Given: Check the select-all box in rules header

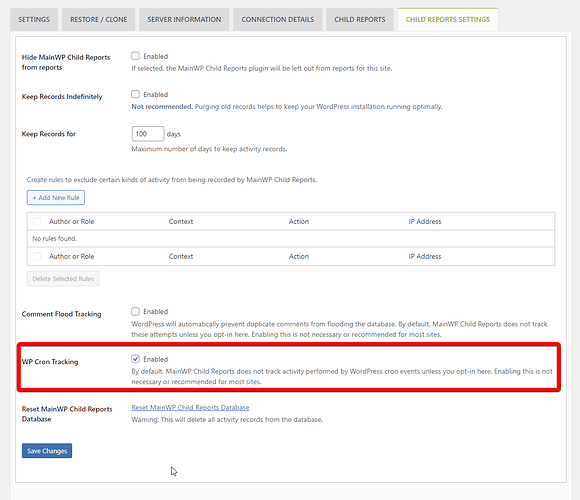Looking at the screenshot, I should click(x=37, y=221).
